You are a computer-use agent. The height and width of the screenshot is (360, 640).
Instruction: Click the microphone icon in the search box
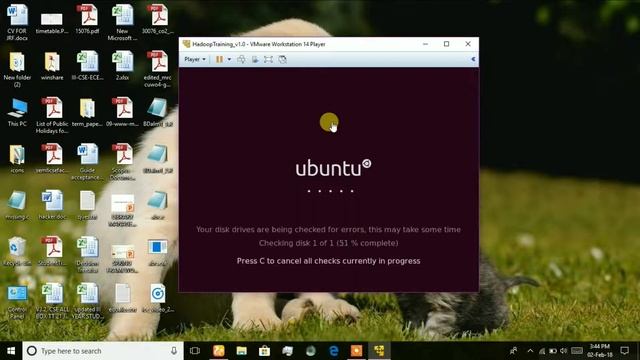click(x=174, y=351)
